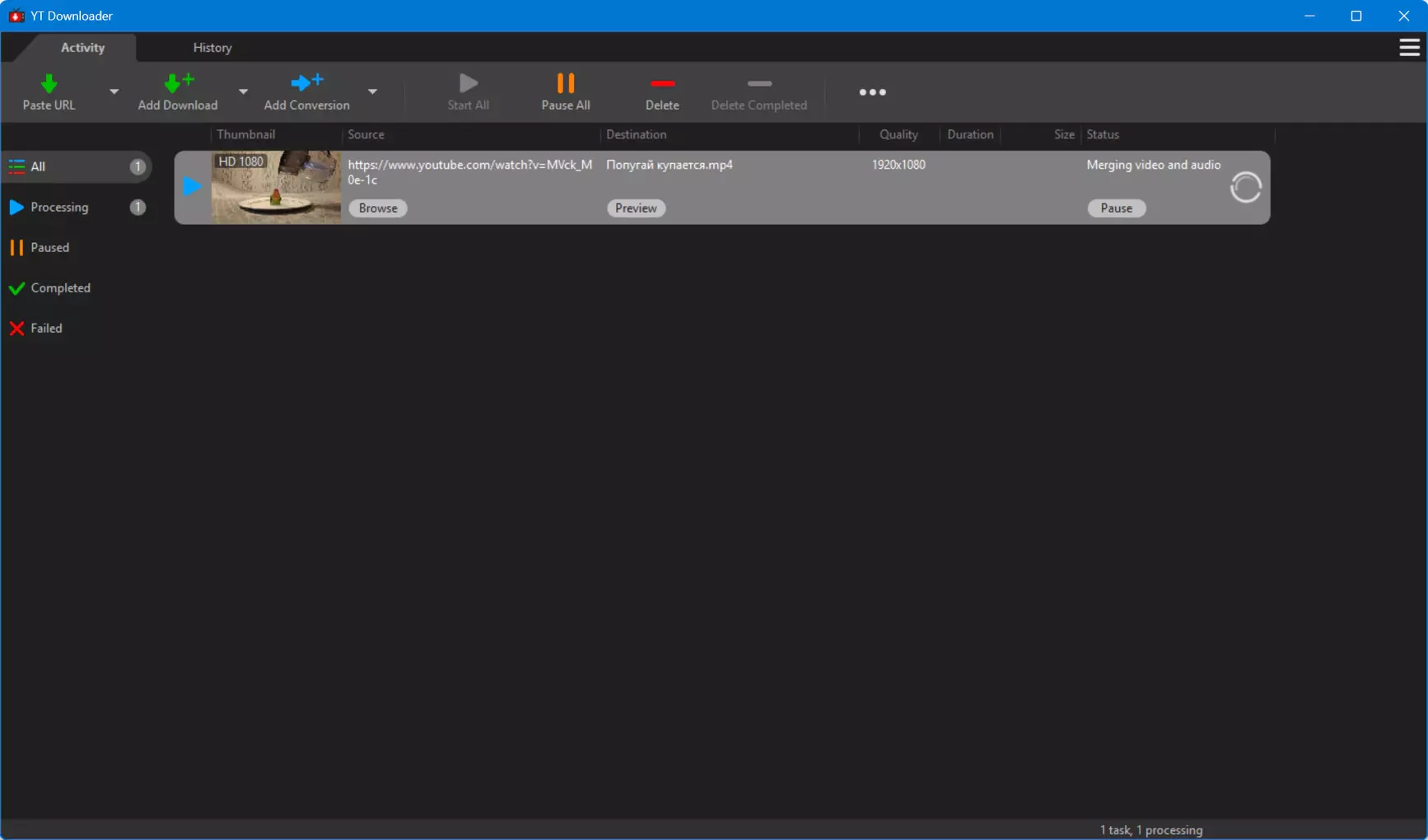Click the Попугай купается.mp4 destination filename
Screen dimensions: 1428x840
click(x=670, y=165)
